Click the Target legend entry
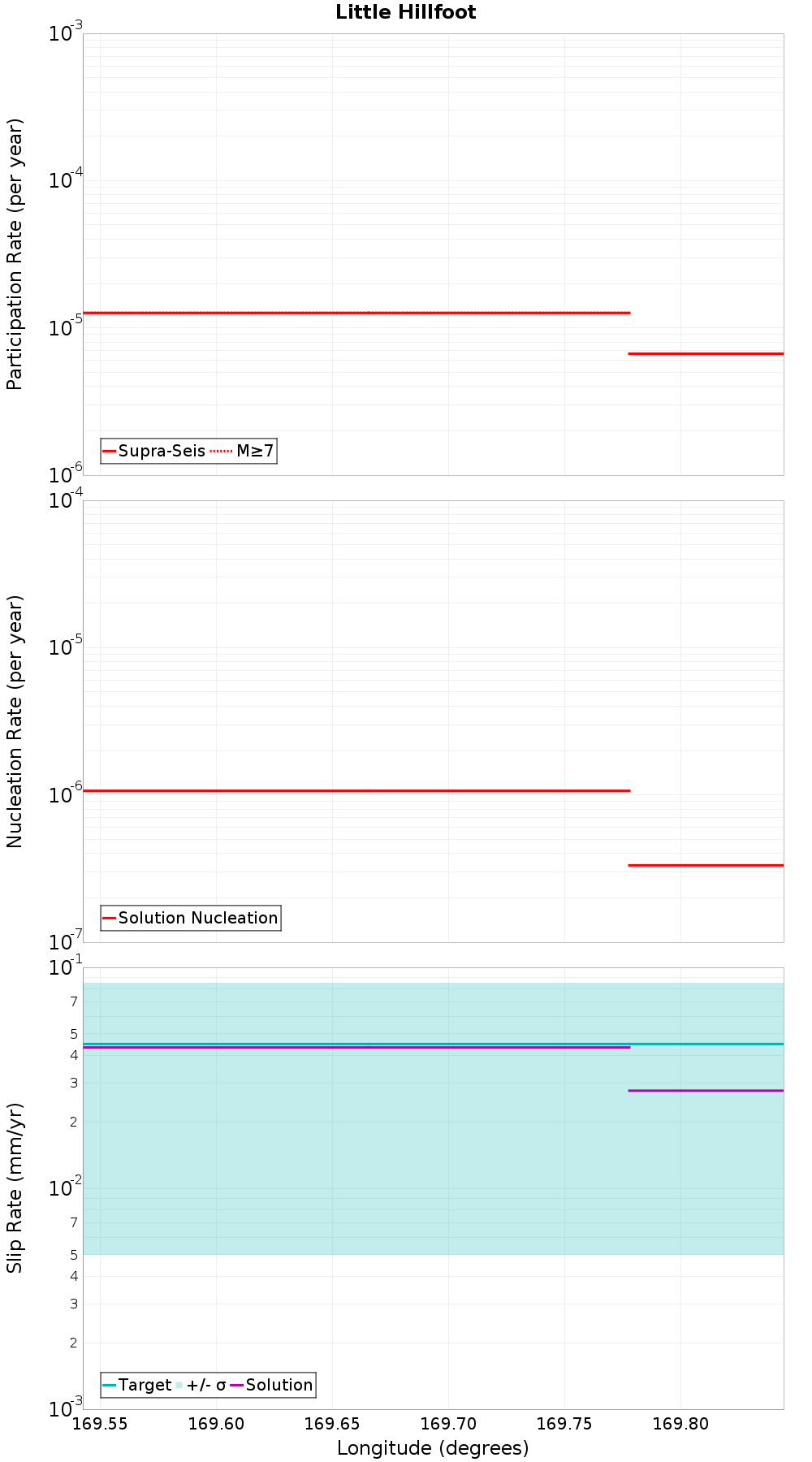Image resolution: width=812 pixels, height=1462 pixels. point(137,1385)
